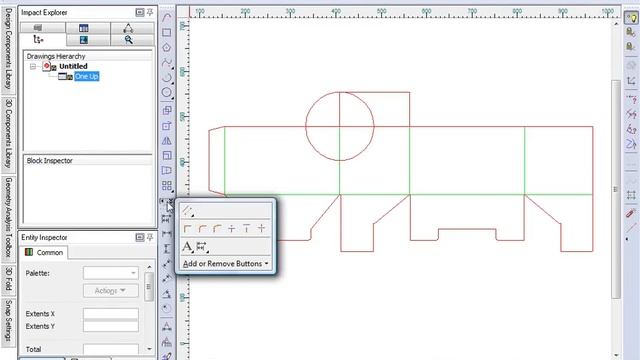Viewport: 640px width, 360px height.
Task: Pick the last cross intersection tool in popup
Action: (262, 229)
